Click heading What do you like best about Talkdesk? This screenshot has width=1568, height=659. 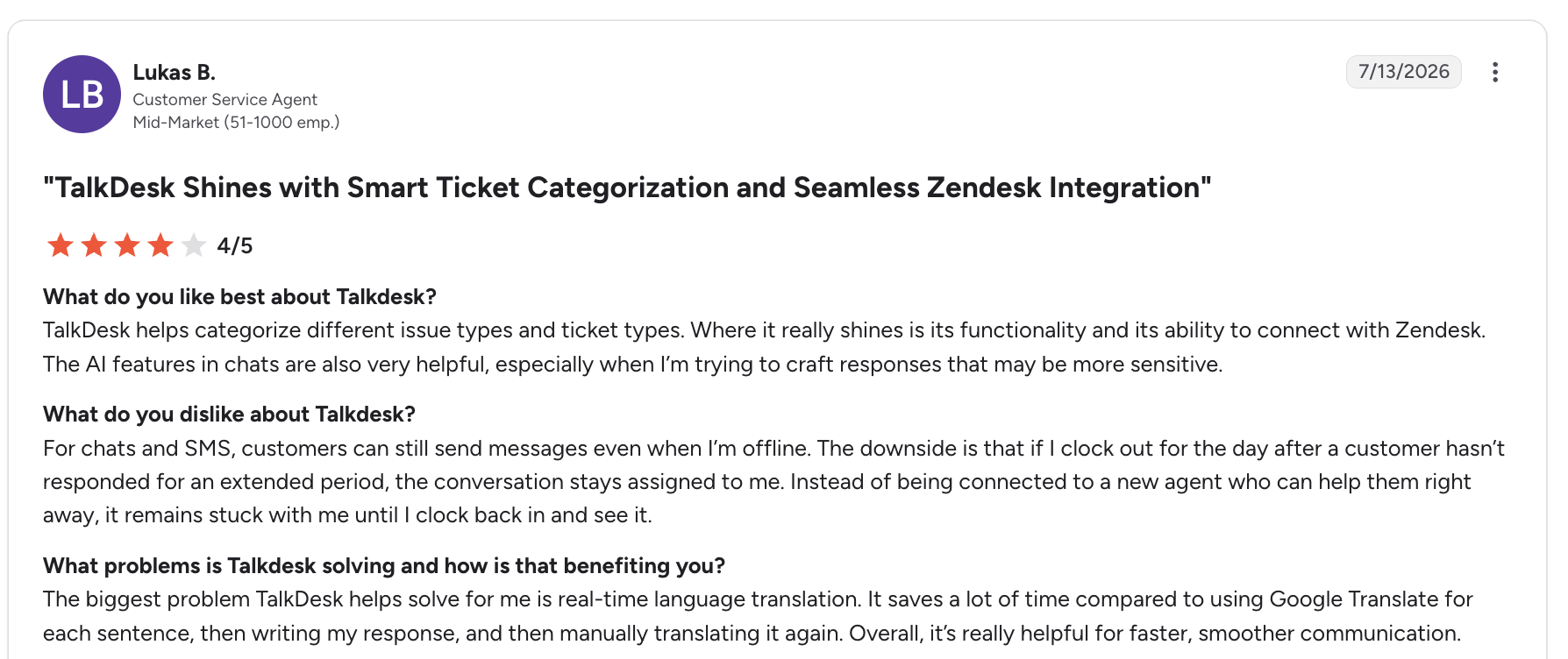click(239, 297)
